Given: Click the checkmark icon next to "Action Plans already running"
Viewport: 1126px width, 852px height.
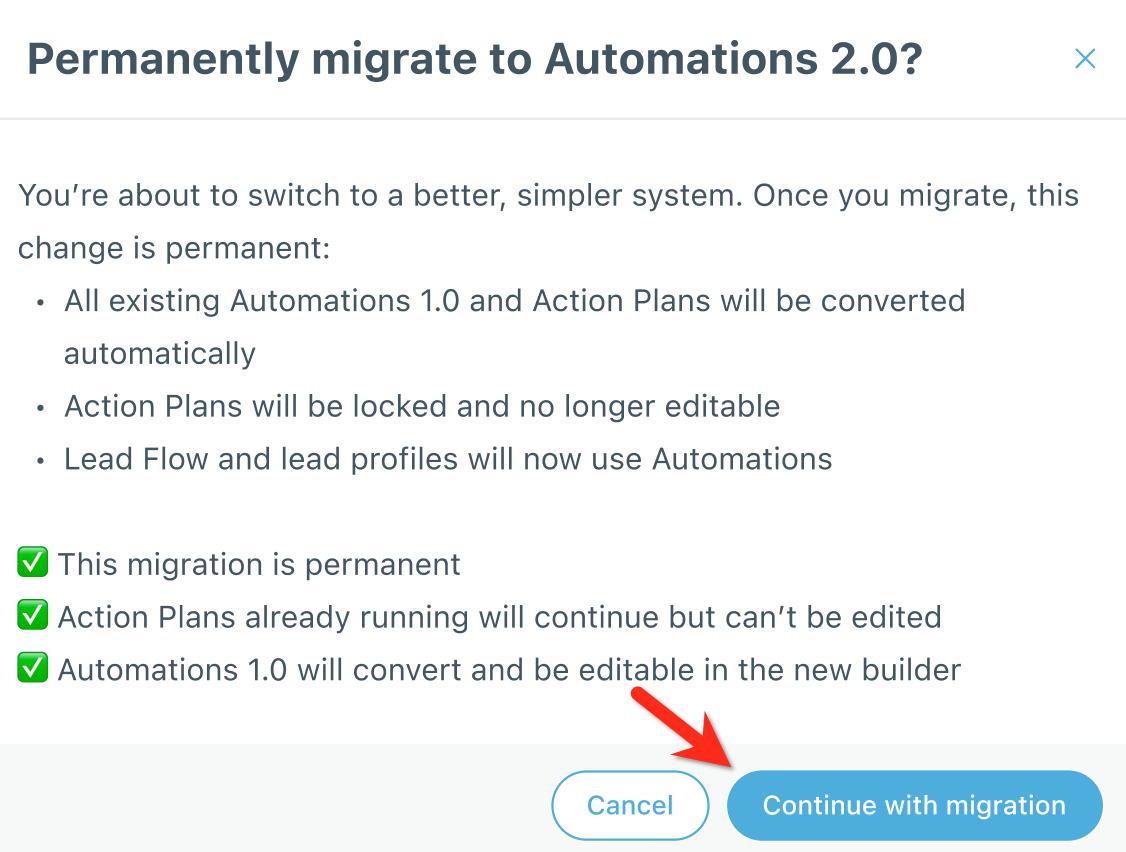Looking at the screenshot, I should 33,617.
